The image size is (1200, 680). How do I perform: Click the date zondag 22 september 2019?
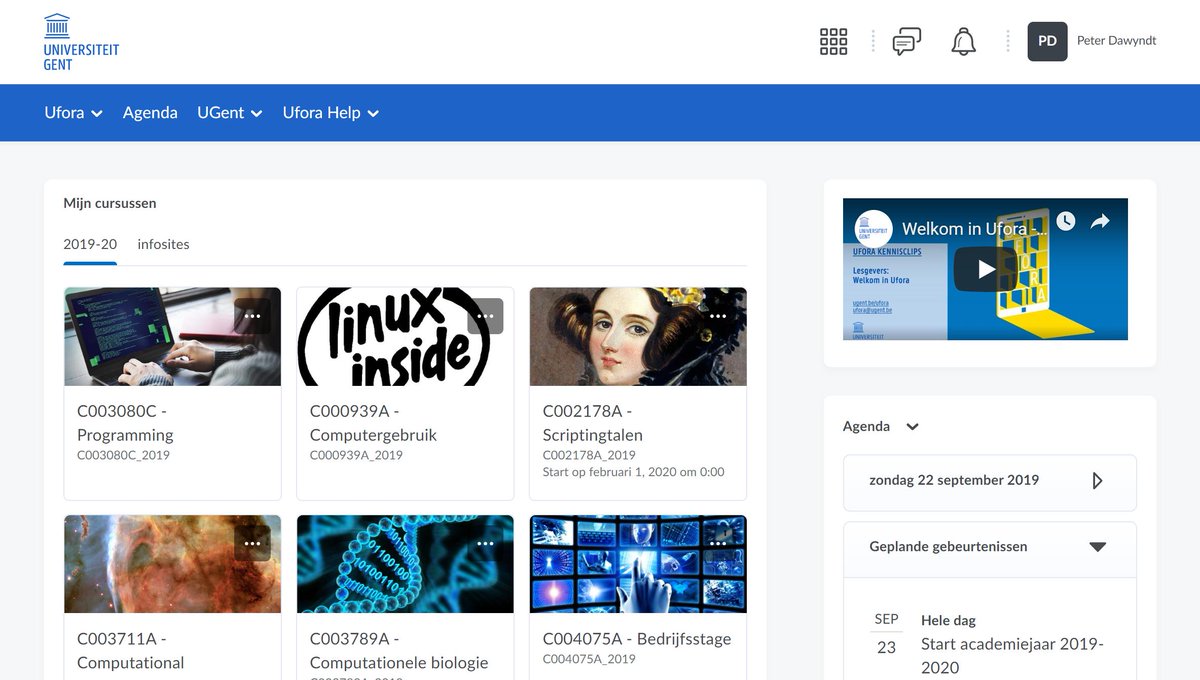(954, 480)
